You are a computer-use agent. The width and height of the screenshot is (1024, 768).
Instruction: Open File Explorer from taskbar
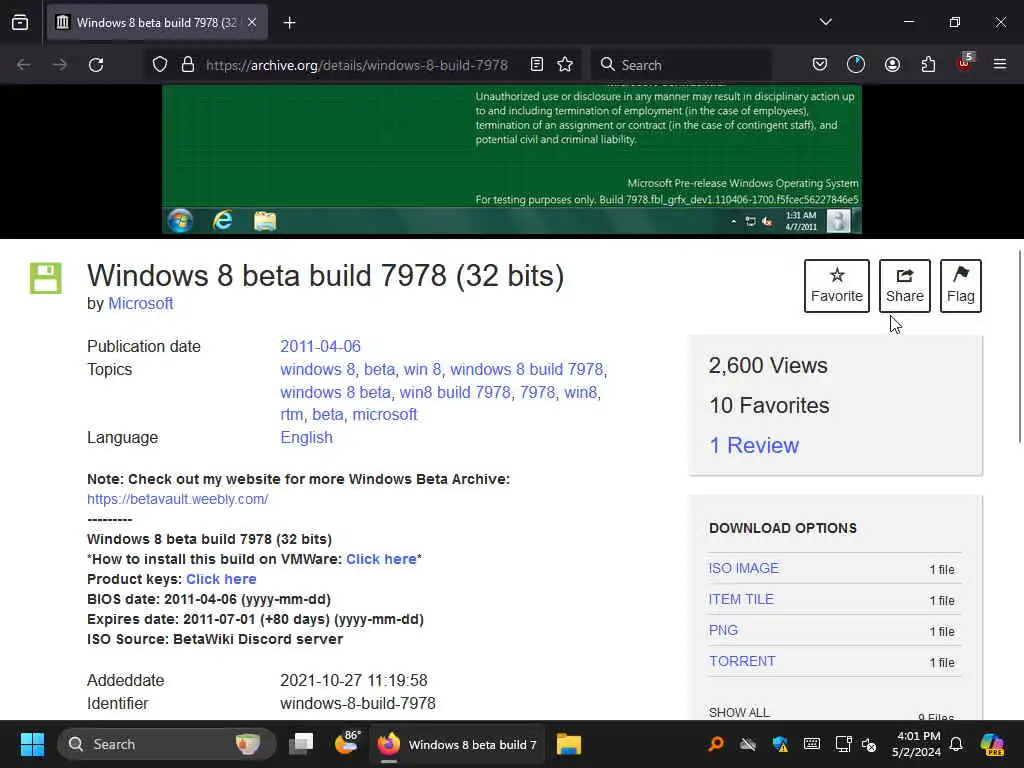(569, 744)
